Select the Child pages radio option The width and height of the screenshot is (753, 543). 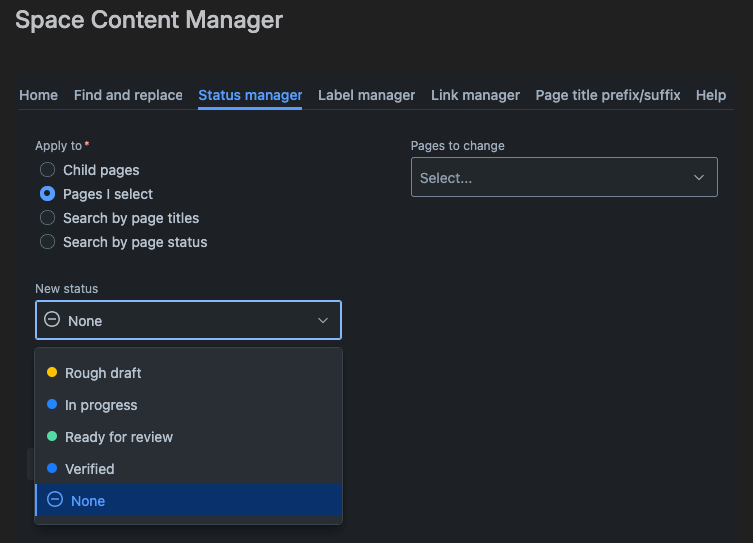[47, 169]
